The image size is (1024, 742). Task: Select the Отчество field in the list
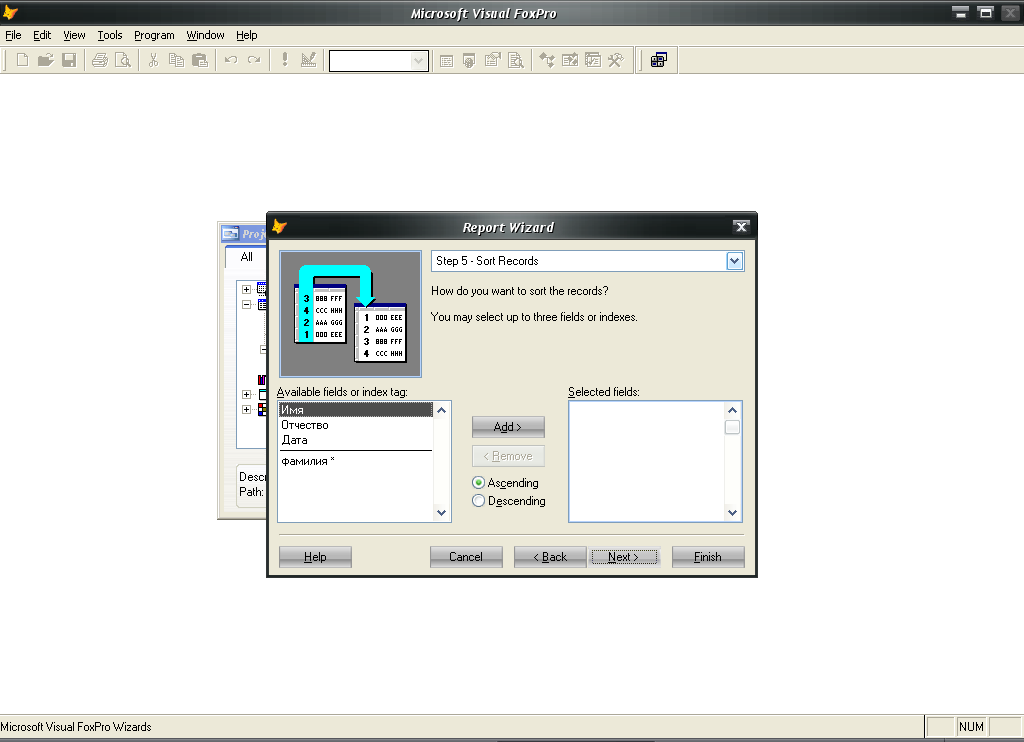355,425
